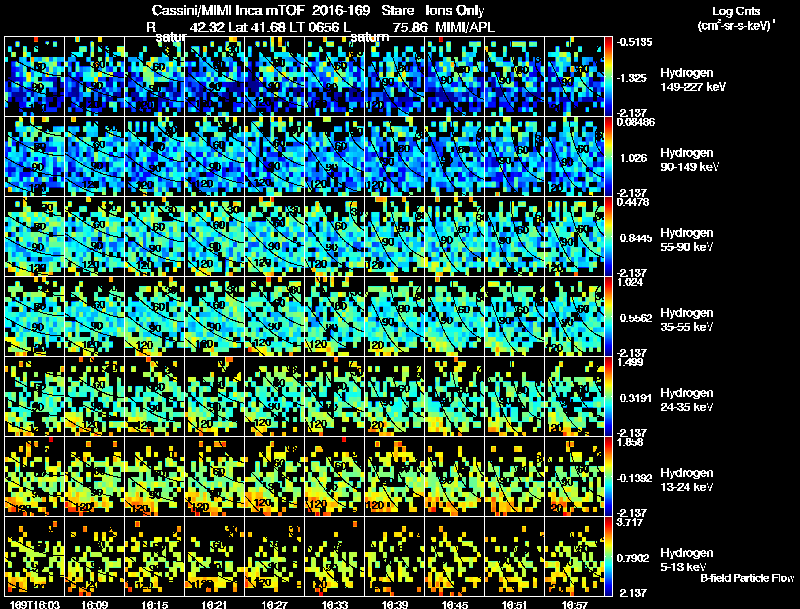Click the '16:33' time label
The height and width of the screenshot is (609, 800).
coord(335,605)
